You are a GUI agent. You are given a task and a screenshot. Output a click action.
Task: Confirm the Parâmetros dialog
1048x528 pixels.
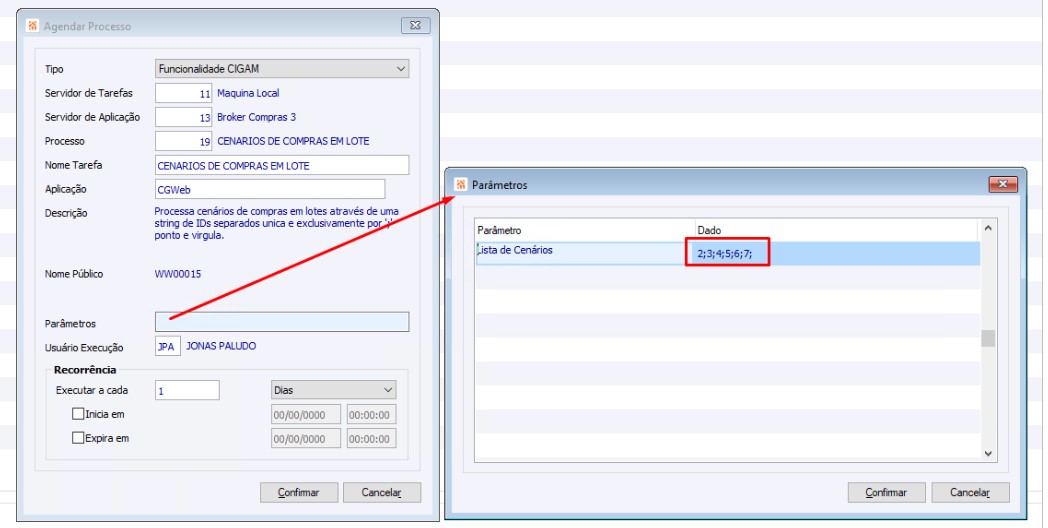click(886, 493)
